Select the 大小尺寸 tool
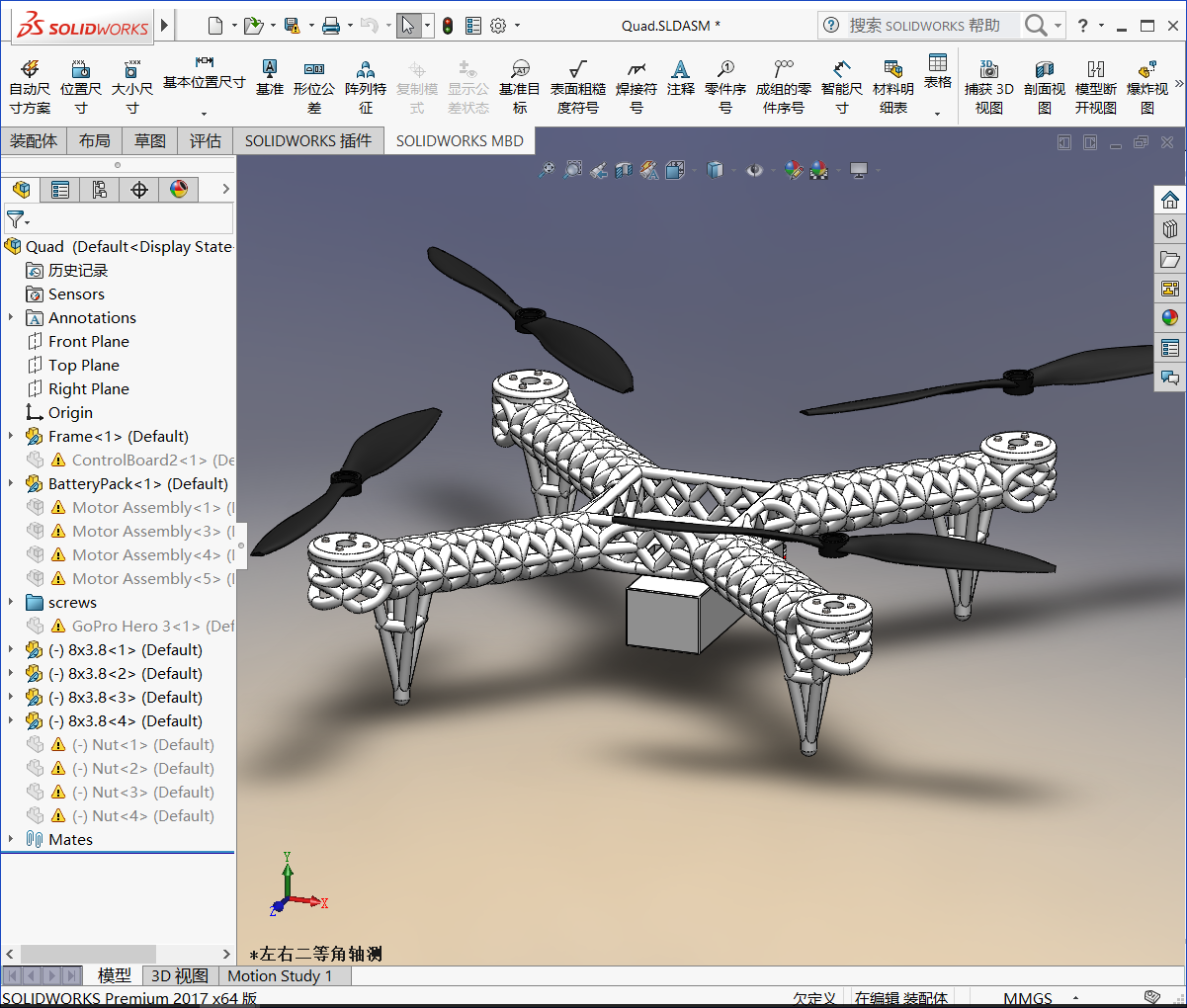1187x1008 pixels. coord(132,86)
